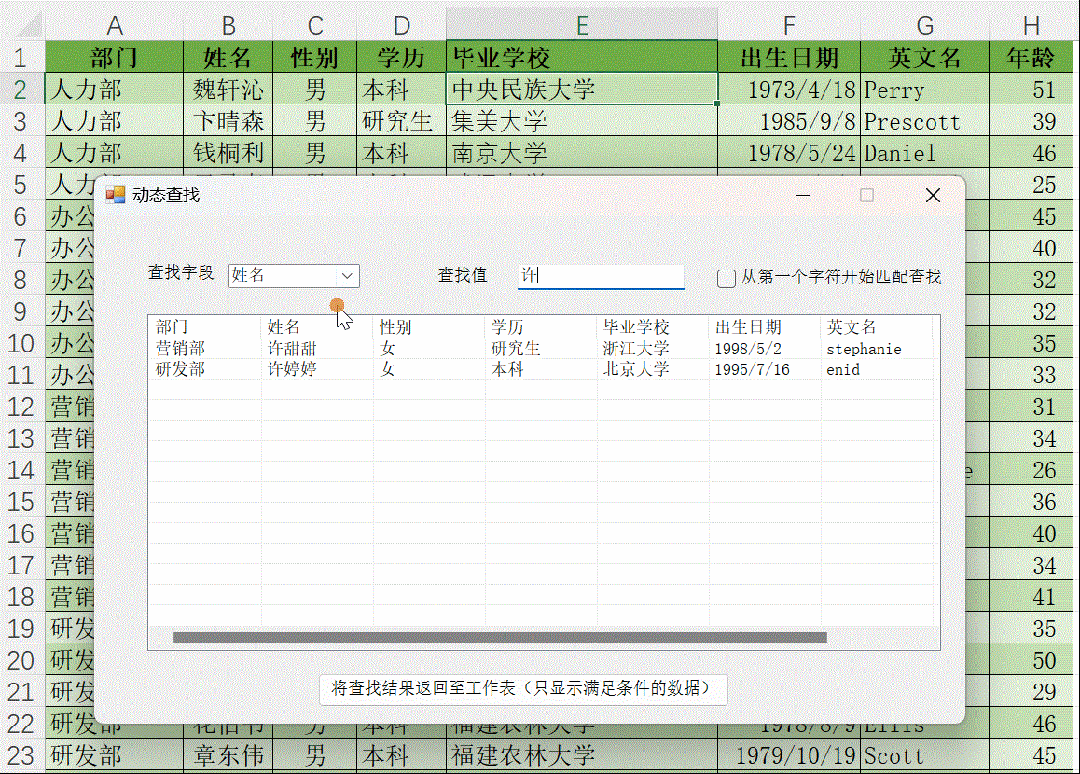Image resolution: width=1080 pixels, height=774 pixels.
Task: Select column A header in the worksheet
Action: [114, 25]
